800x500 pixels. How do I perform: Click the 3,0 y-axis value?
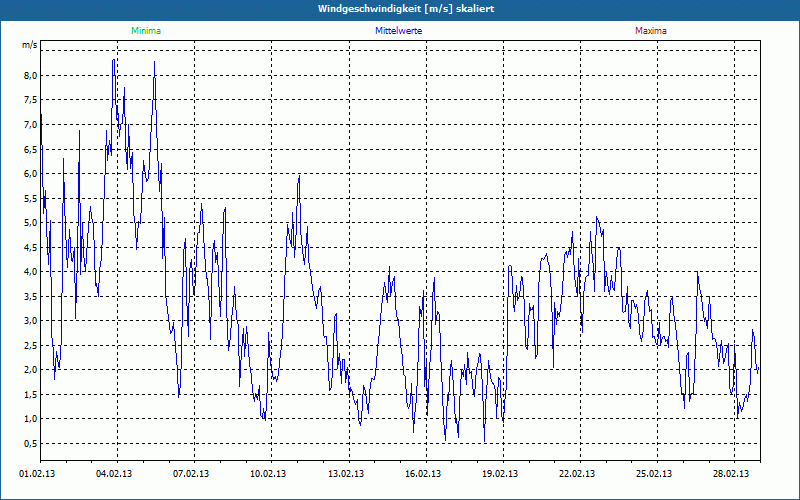click(31, 320)
